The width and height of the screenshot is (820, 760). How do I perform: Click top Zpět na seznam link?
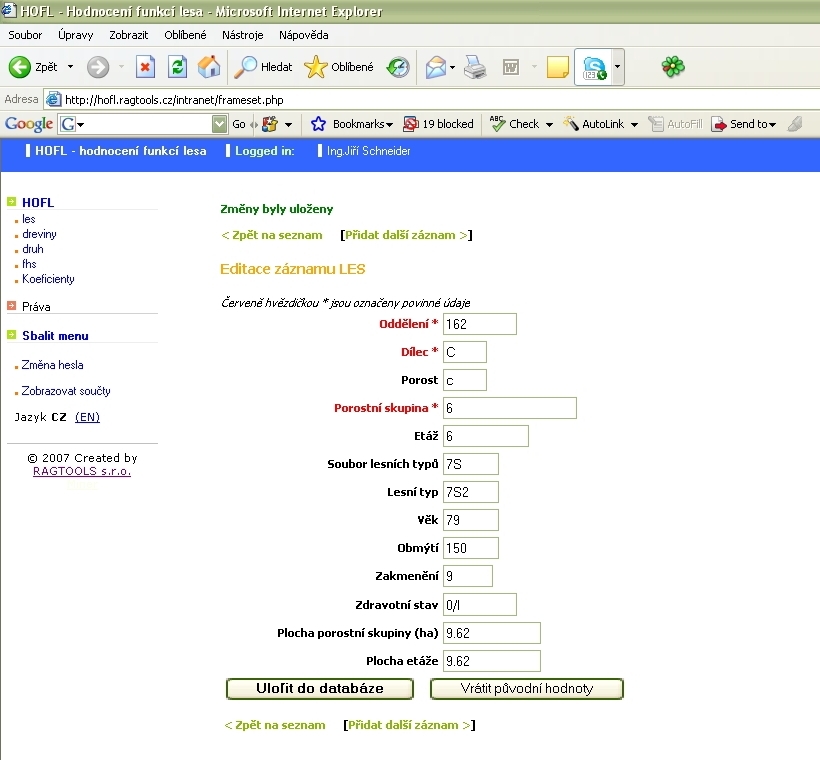272,235
